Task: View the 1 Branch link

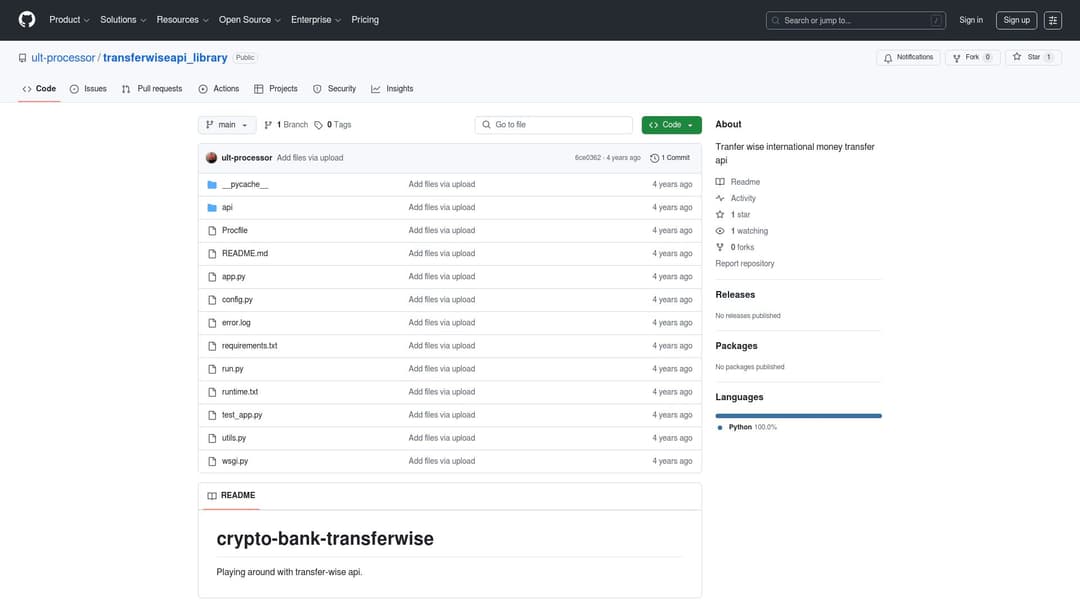Action: tap(286, 125)
